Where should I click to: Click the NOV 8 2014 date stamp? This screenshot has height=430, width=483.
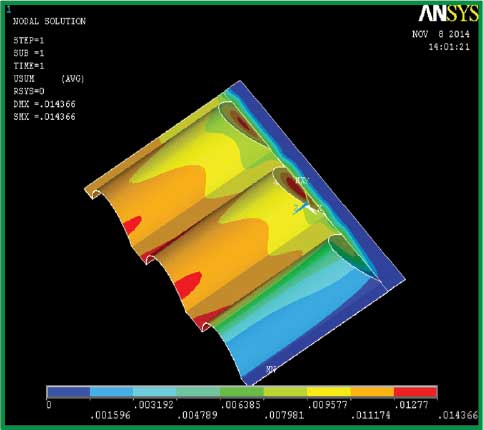click(x=441, y=34)
